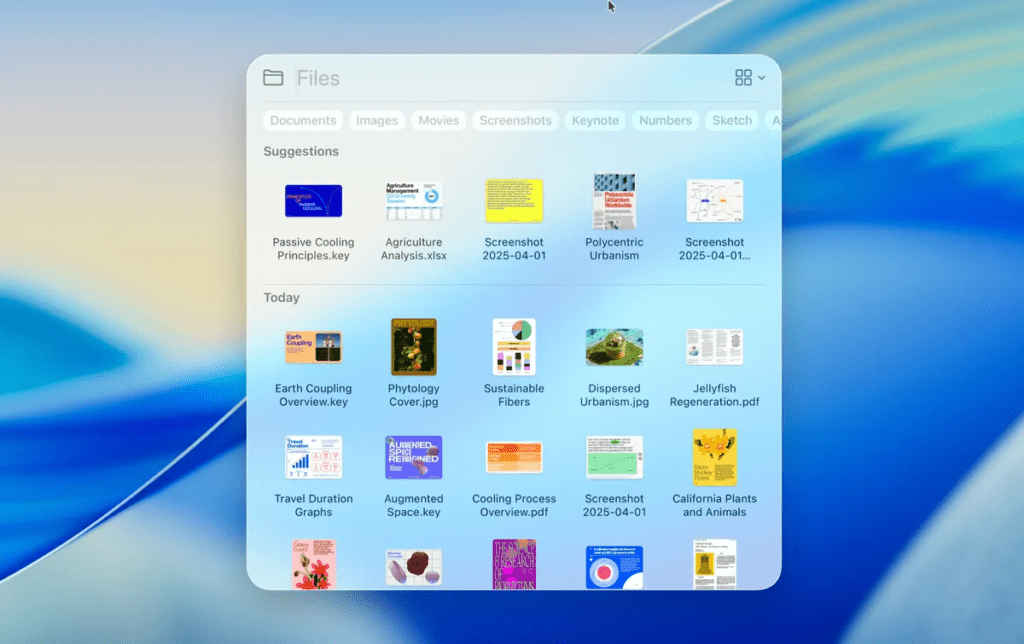Open the Sustainable Fibers file
The height and width of the screenshot is (644, 1024).
(514, 363)
